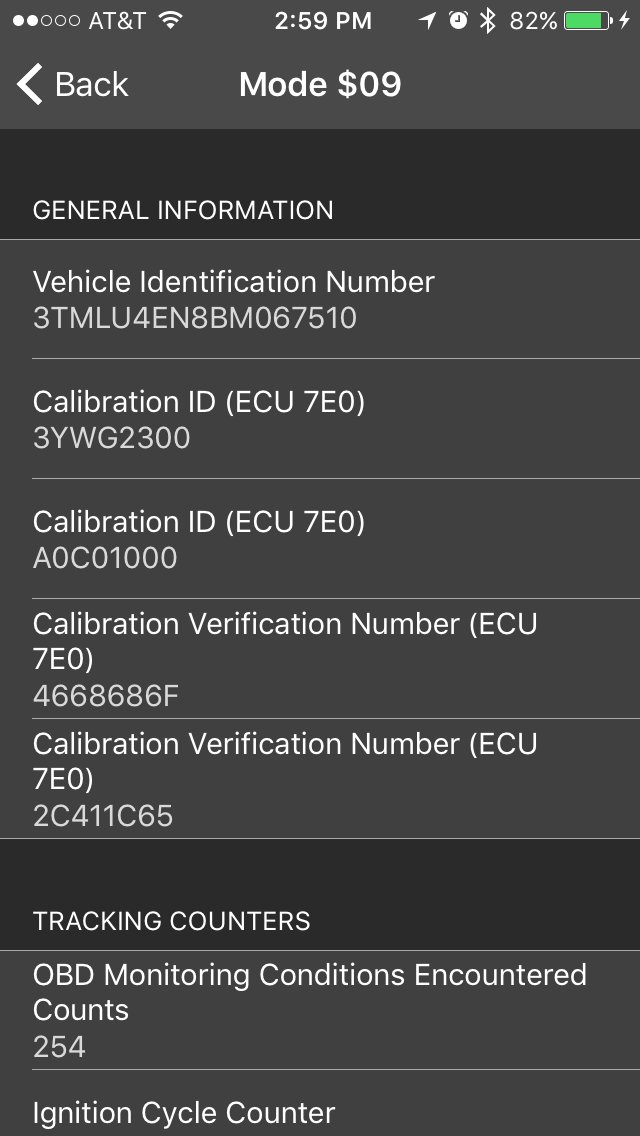This screenshot has height=1136, width=640.
Task: Select Calibration Verification Number 2C411C65 row
Action: pos(320,779)
